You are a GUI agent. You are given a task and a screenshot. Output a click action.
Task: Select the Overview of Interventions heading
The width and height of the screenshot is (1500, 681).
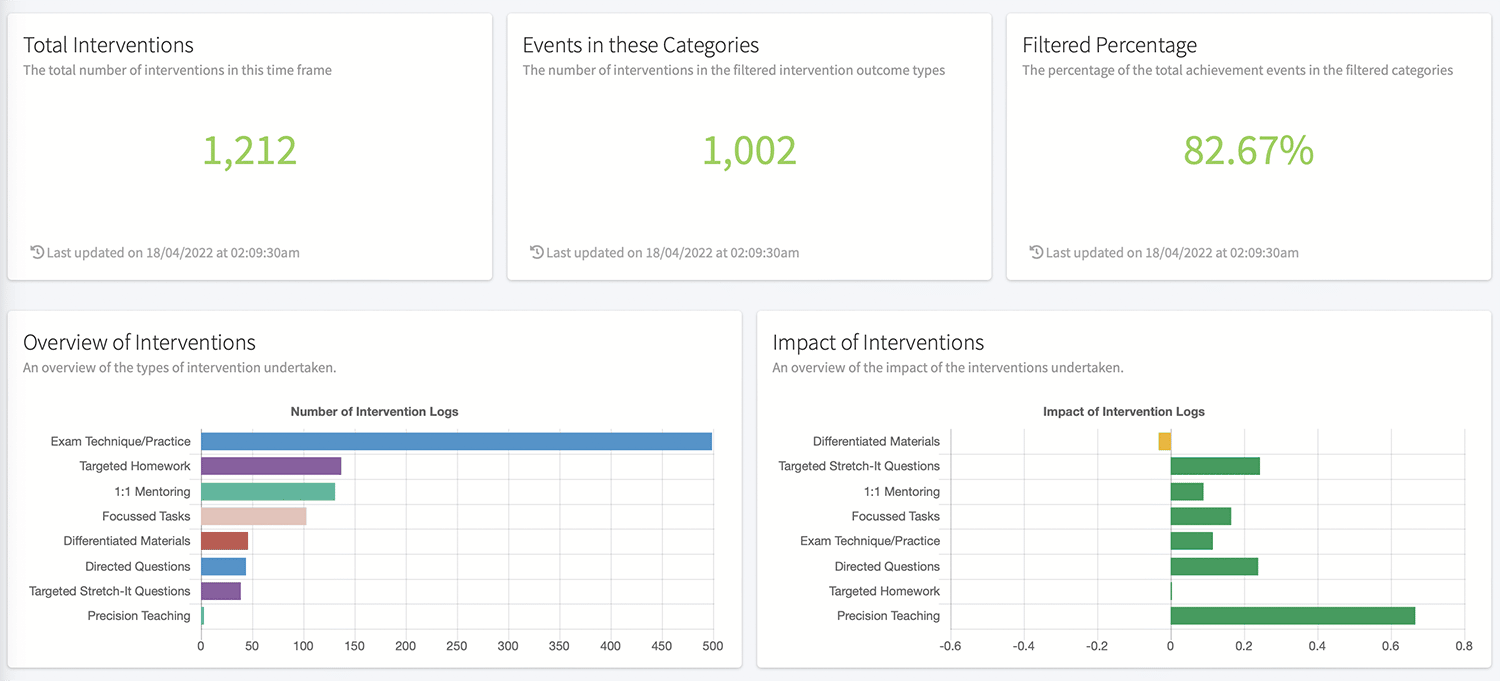pos(139,342)
